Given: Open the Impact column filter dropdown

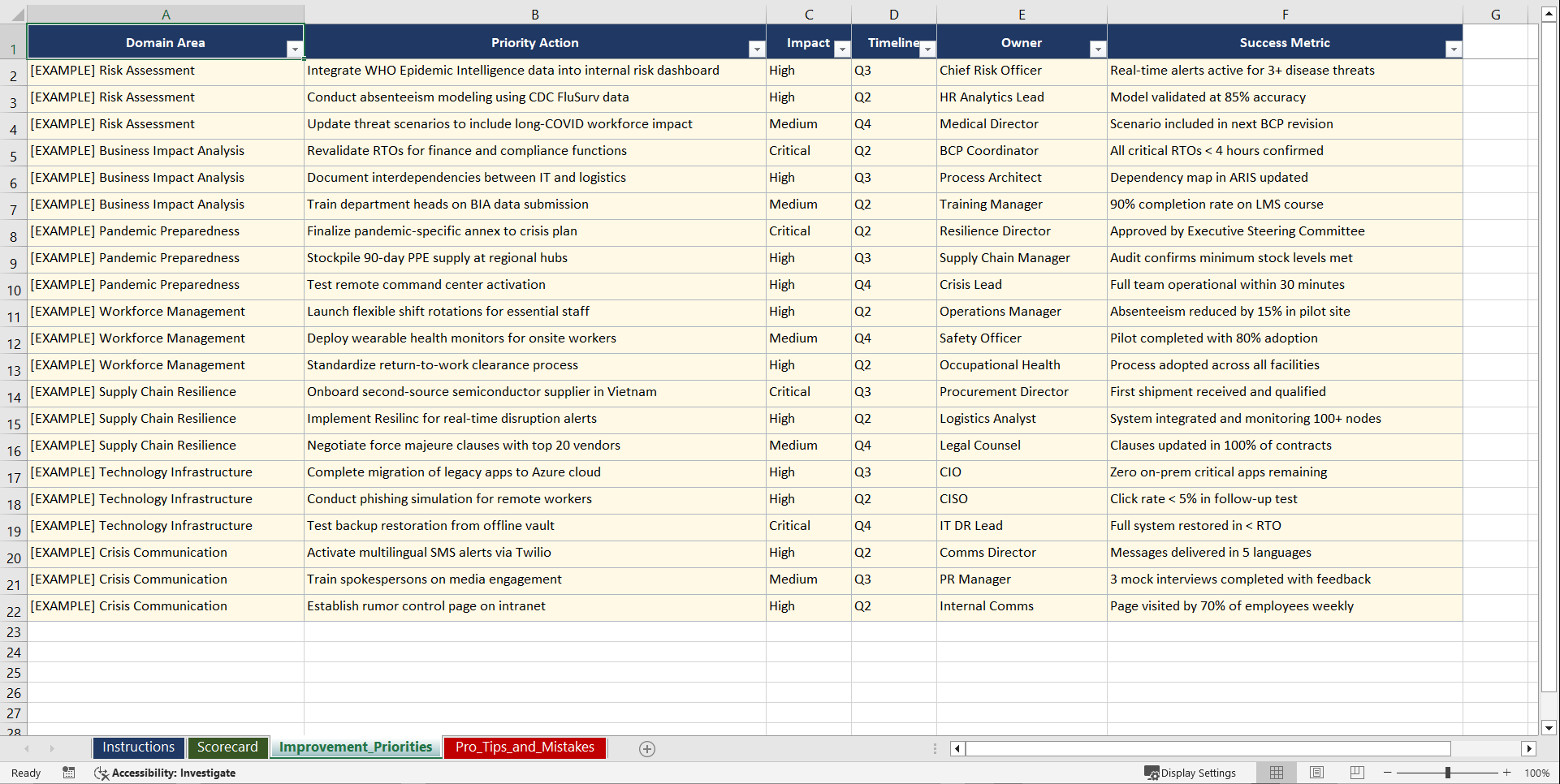Looking at the screenshot, I should tap(842, 50).
